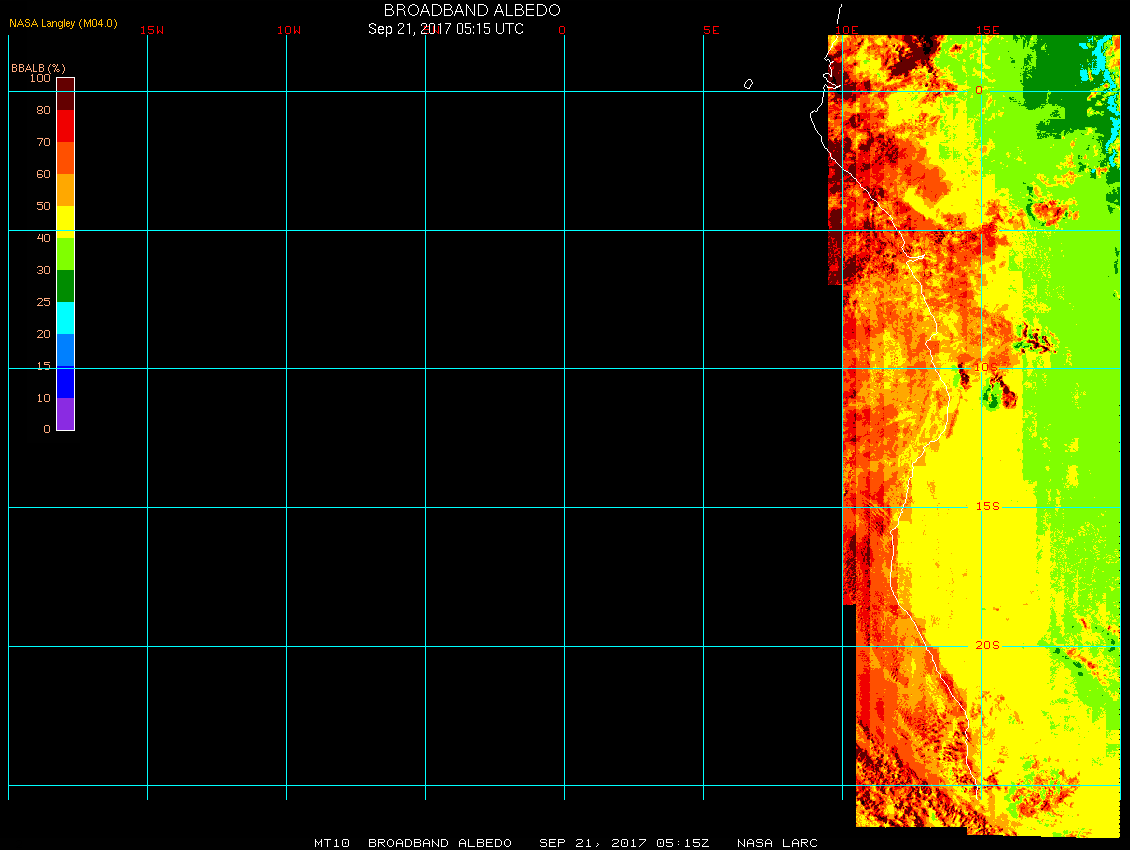Screen dimensions: 1130x850
Task: Click the NASA Langley (M04.0) label
Action: (x=63, y=23)
